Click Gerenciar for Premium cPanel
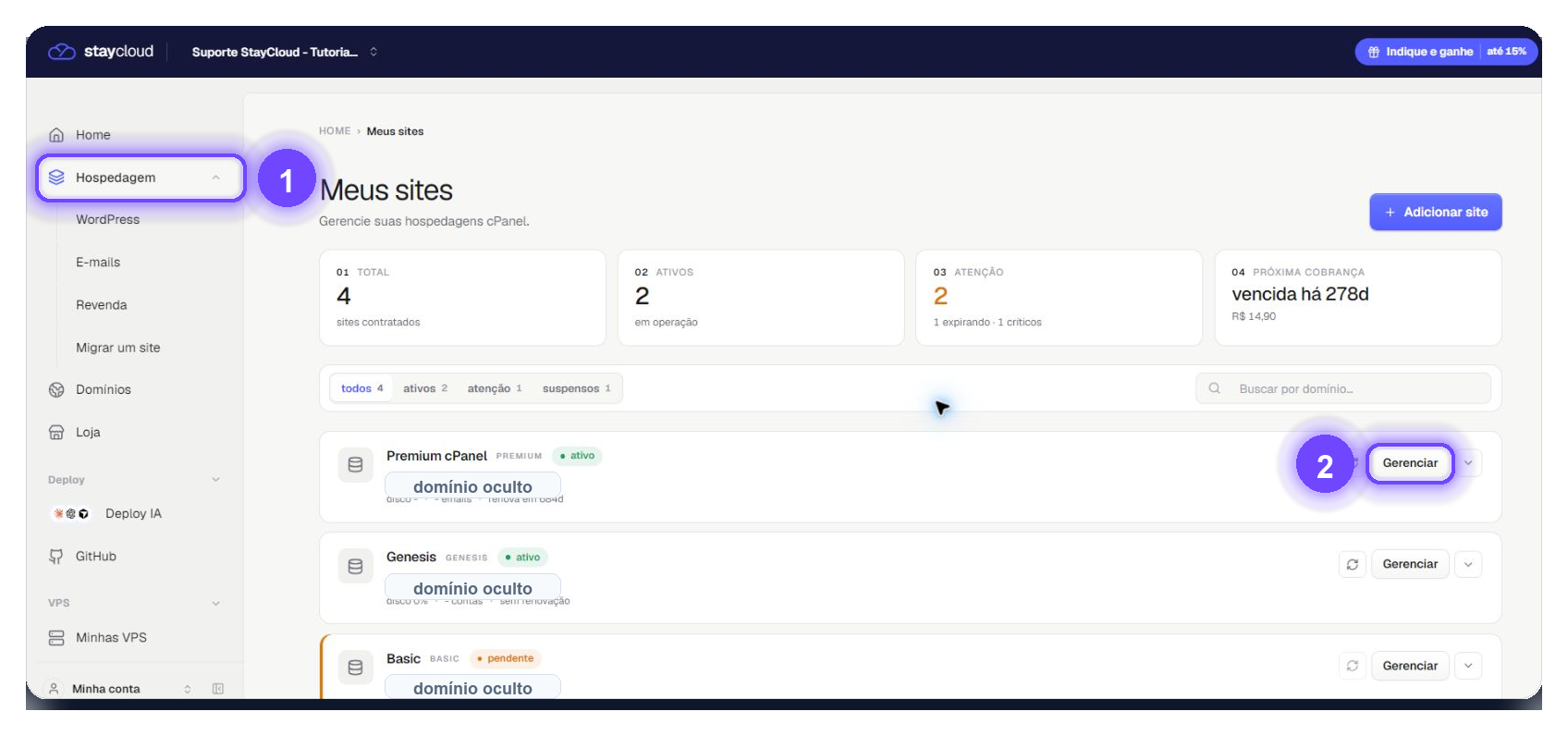This screenshot has width=1568, height=736. point(1410,463)
